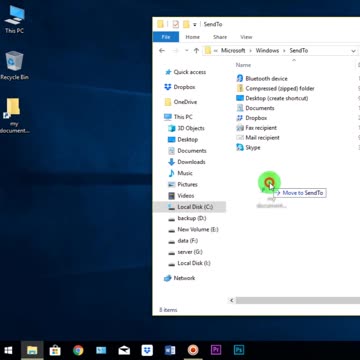
Task: Switch to the View ribbon tab
Action: pos(246,37)
